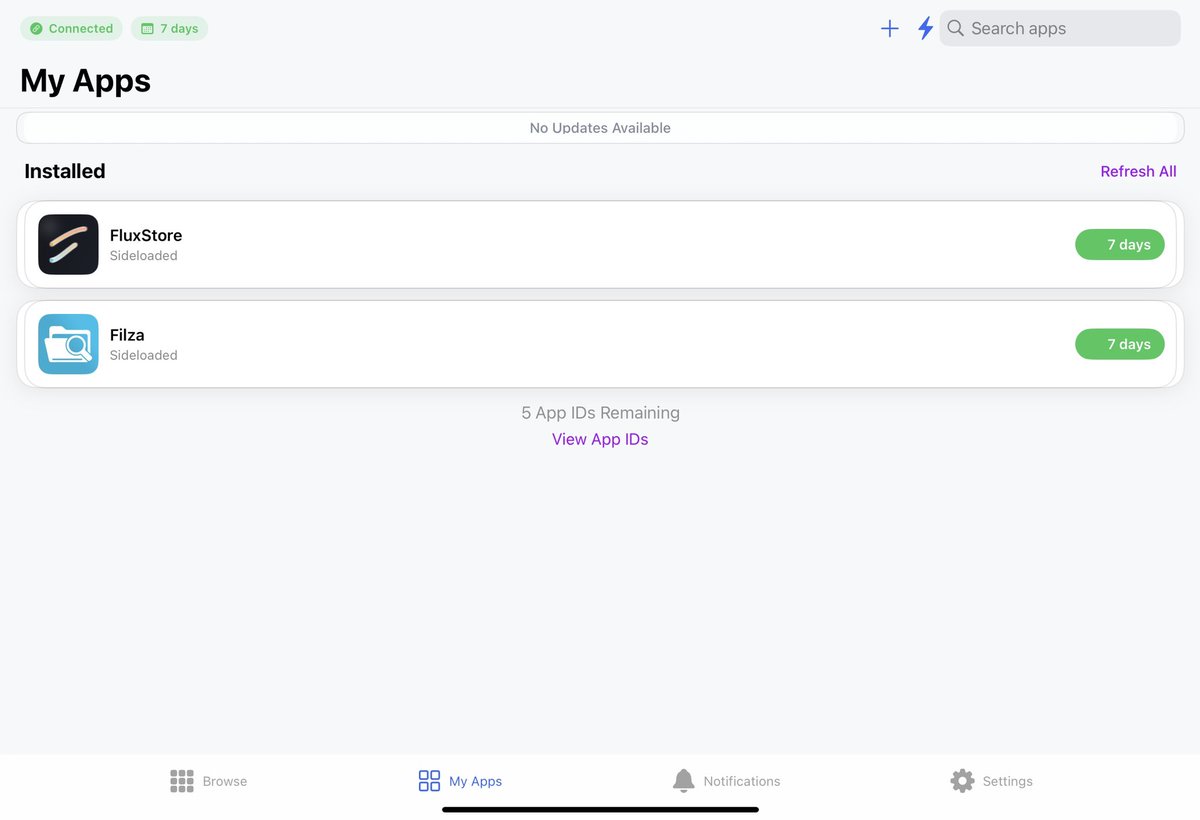Tap the My Apps squares icon

(x=429, y=781)
